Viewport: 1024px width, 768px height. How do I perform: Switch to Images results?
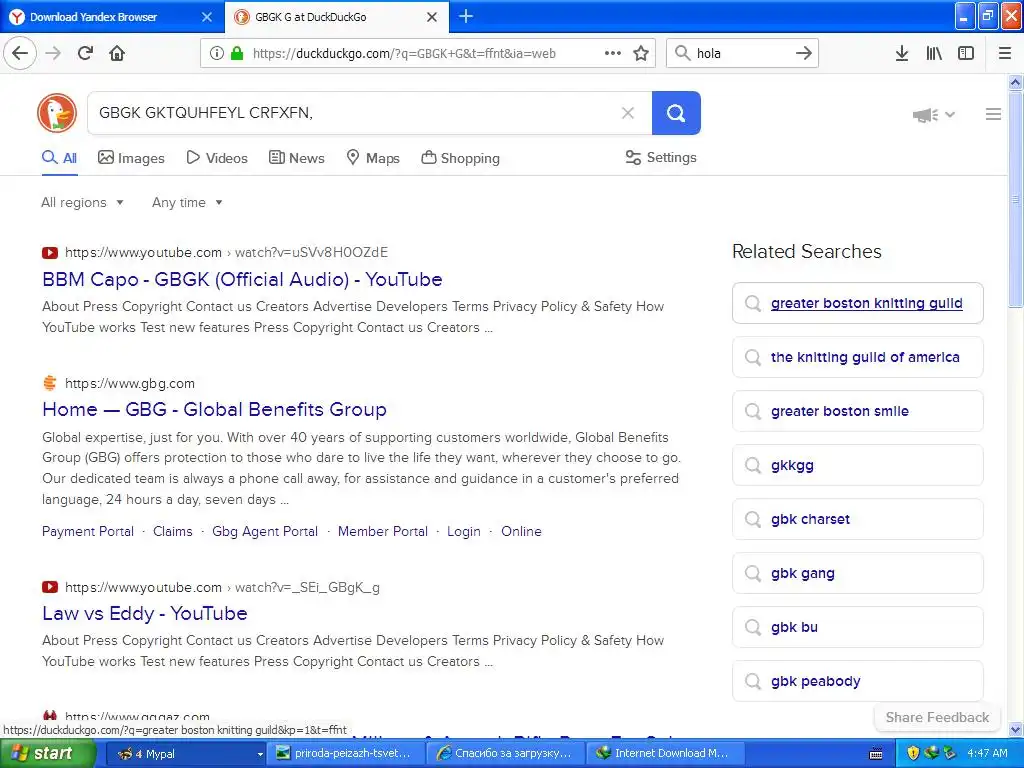131,158
